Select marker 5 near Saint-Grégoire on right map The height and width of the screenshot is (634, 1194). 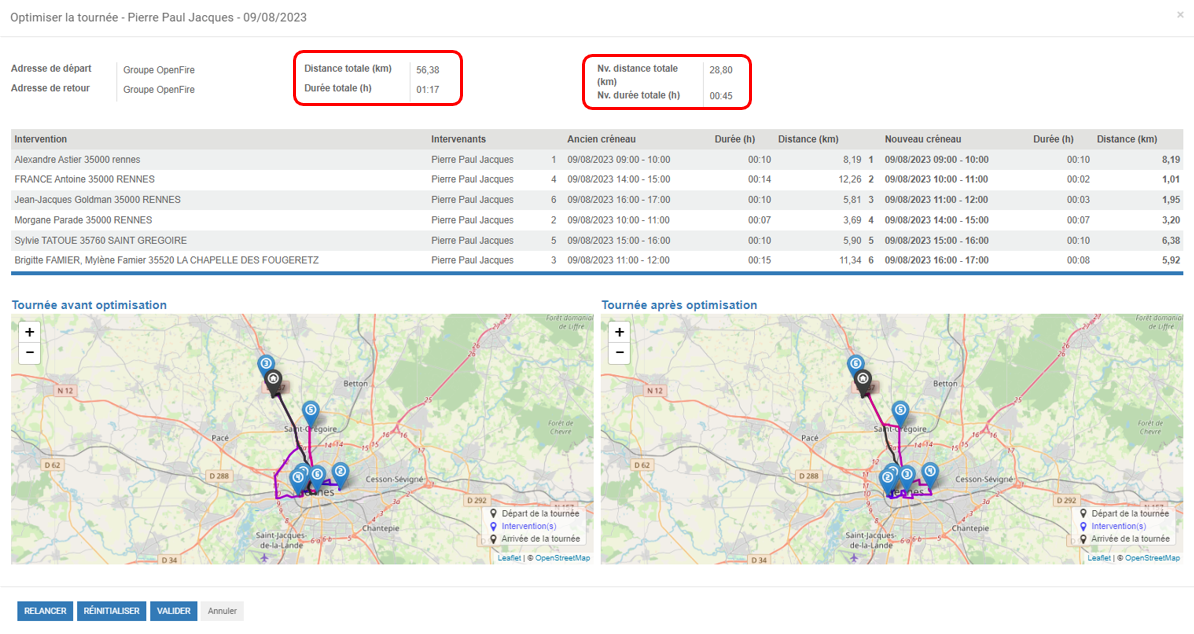(x=900, y=413)
